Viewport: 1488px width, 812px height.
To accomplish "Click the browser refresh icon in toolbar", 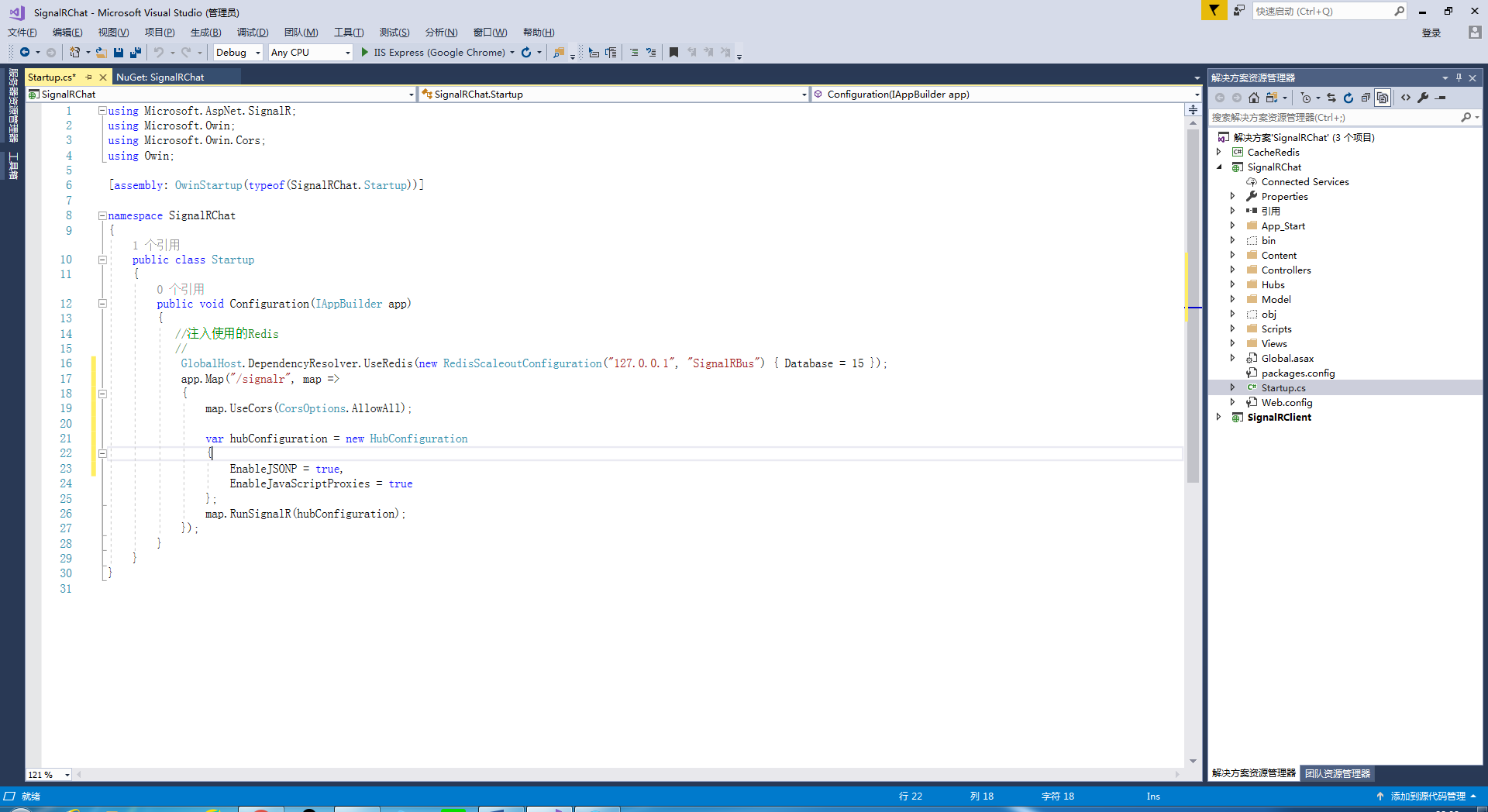I will click(526, 53).
